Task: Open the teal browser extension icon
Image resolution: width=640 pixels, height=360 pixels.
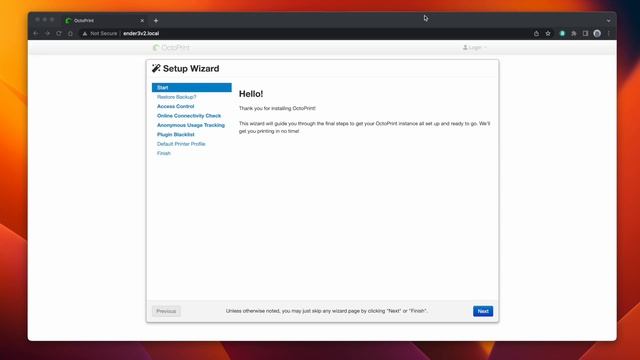Action: click(562, 33)
